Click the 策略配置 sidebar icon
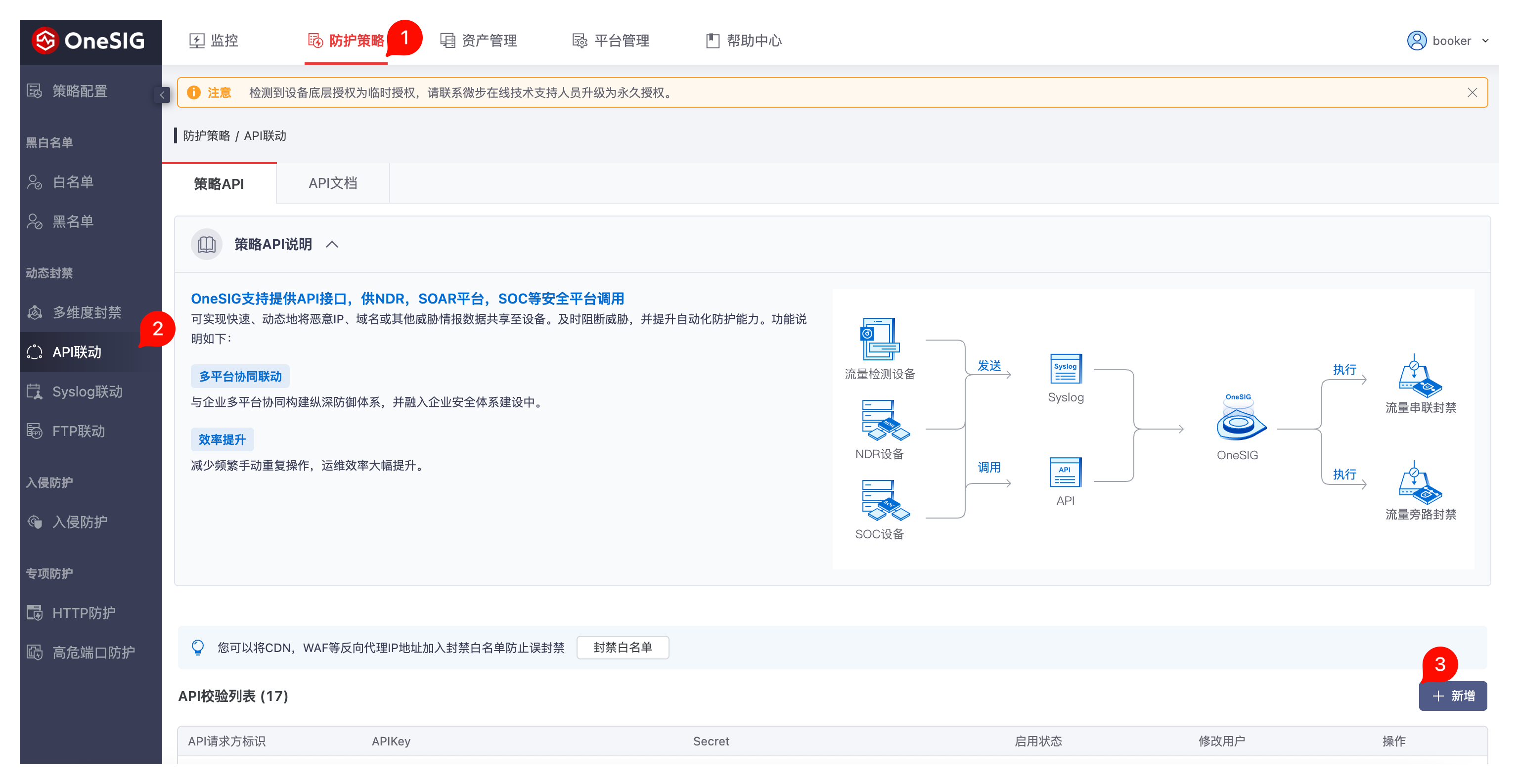The image size is (1519, 784). tap(34, 91)
